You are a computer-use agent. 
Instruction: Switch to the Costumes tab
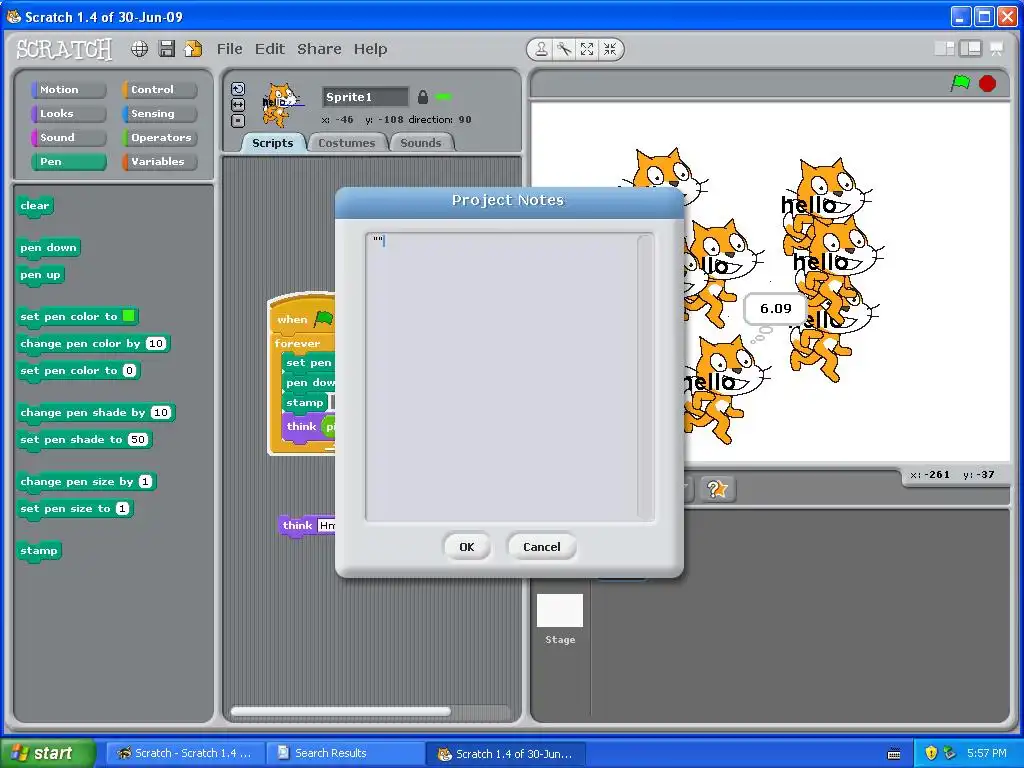tap(346, 143)
